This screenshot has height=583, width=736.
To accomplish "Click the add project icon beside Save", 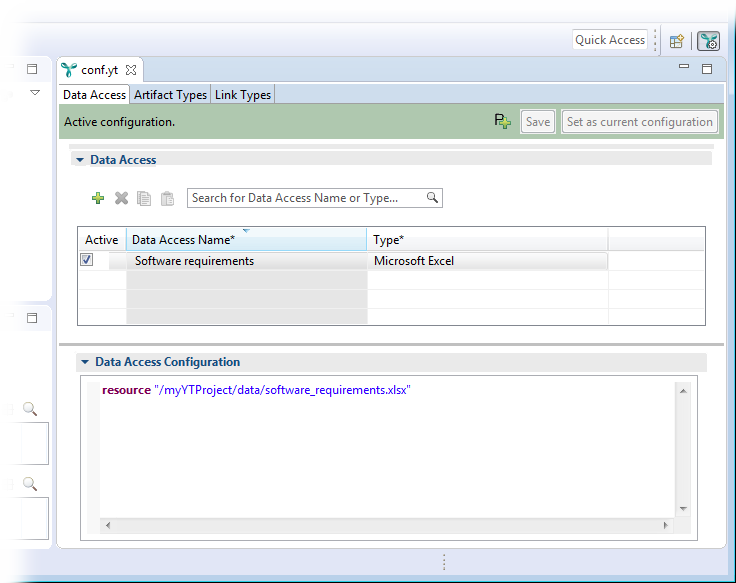I will coord(502,122).
